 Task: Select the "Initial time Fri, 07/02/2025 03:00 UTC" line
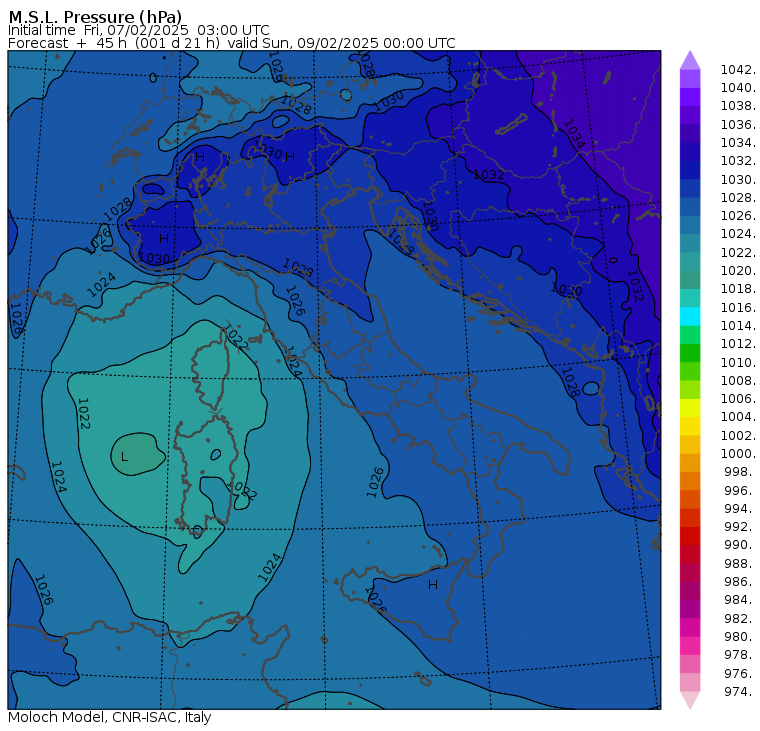click(139, 30)
